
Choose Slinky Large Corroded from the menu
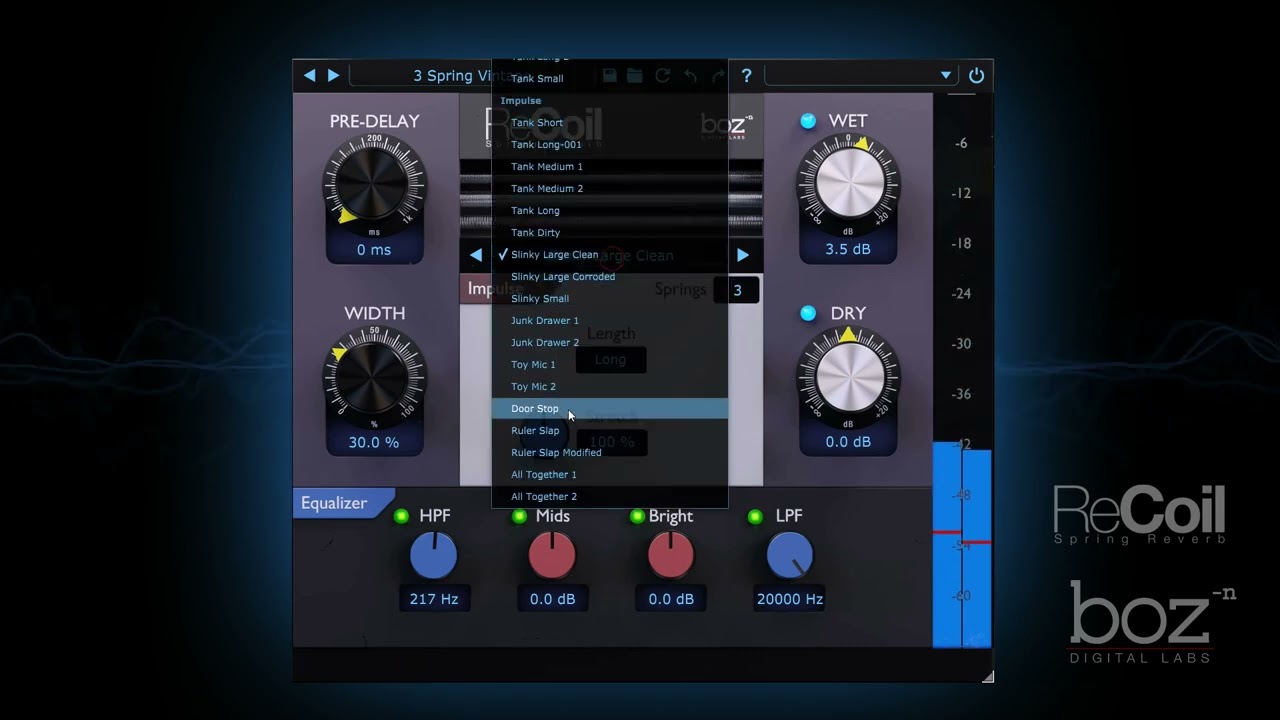click(562, 276)
